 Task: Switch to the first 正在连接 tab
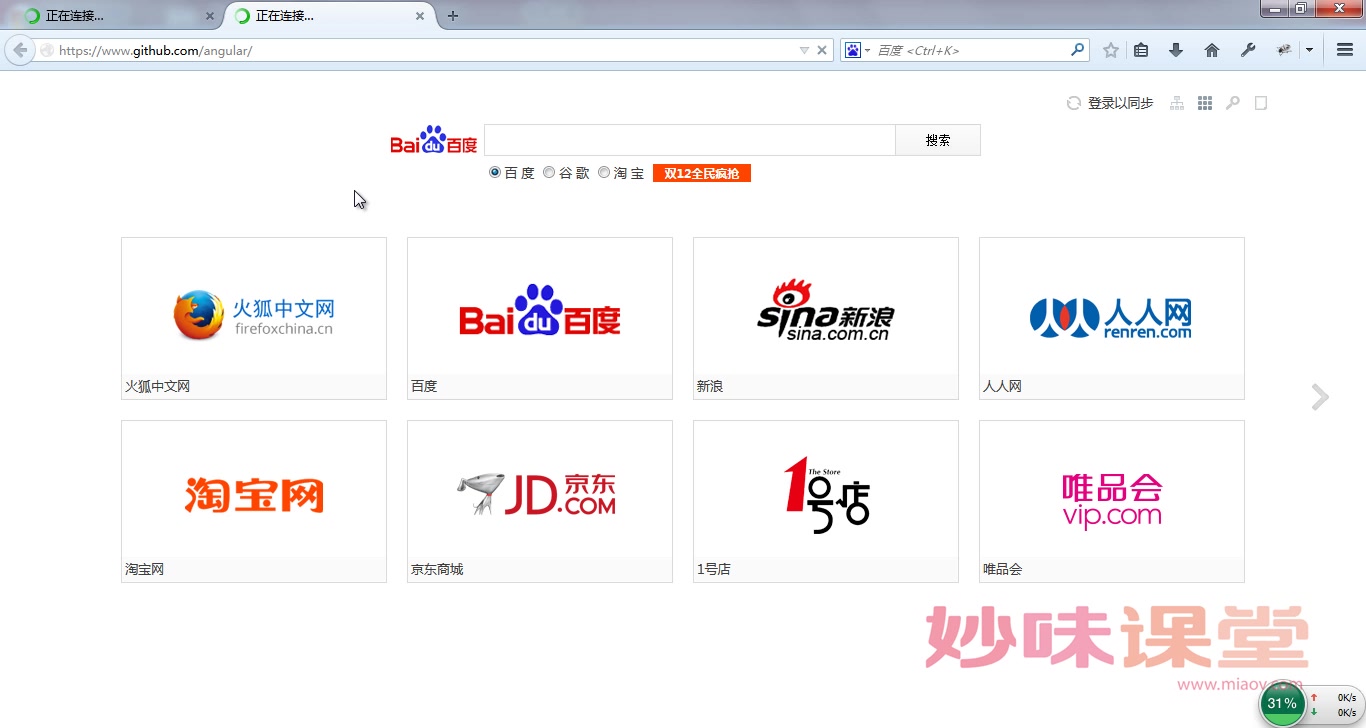click(115, 16)
